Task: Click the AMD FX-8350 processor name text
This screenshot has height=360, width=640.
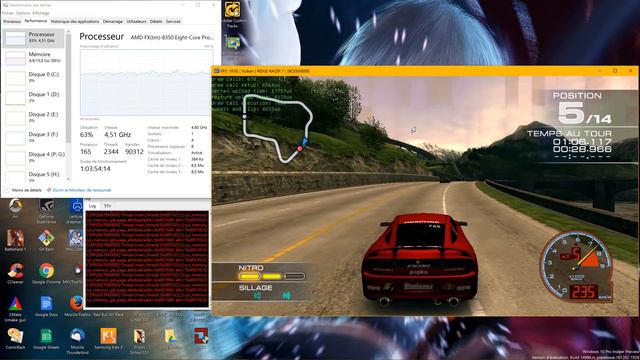Action: [x=172, y=37]
